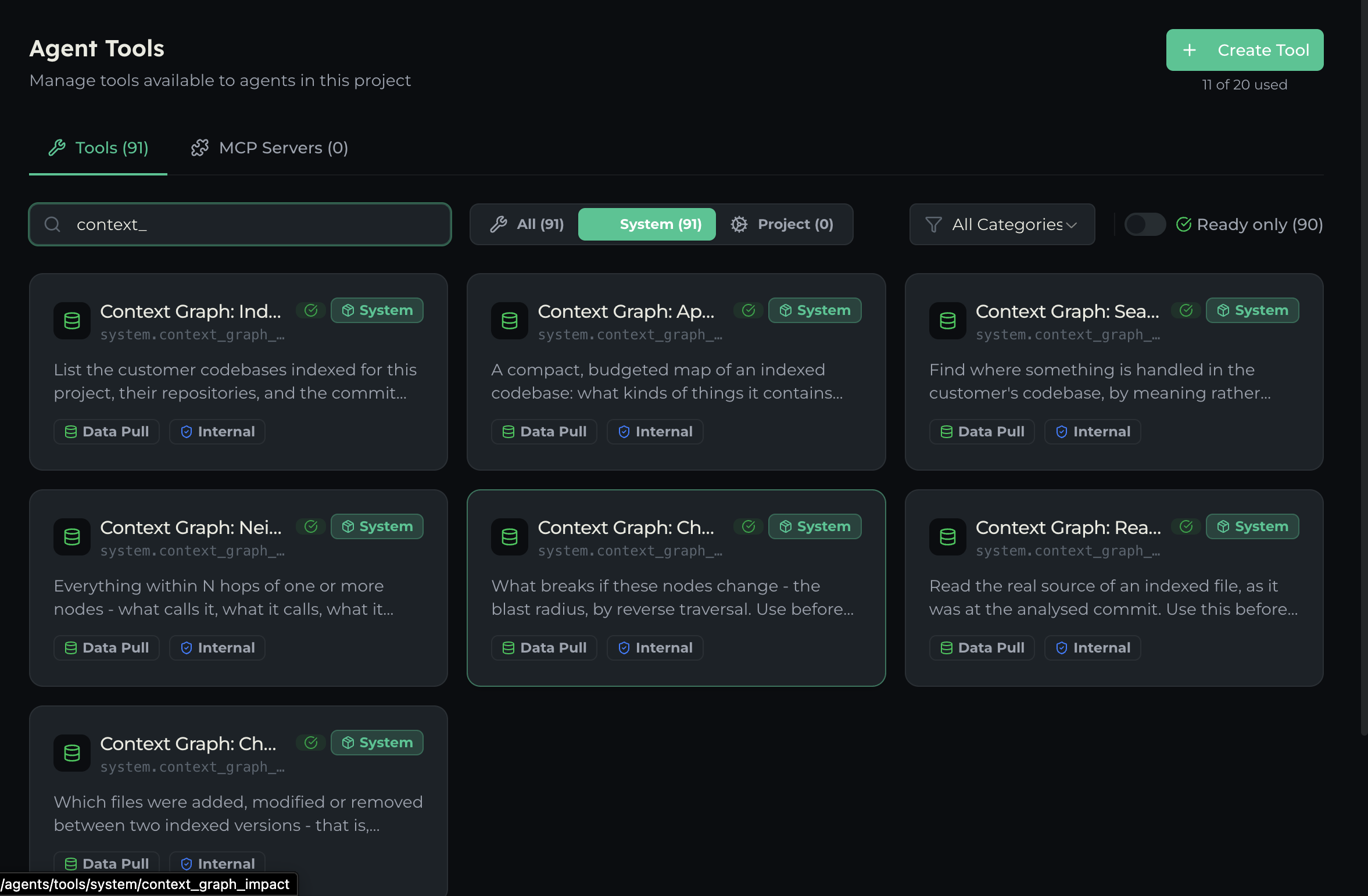The width and height of the screenshot is (1368, 896).
Task: Open the Context Graph: Ap... tool card
Action: (x=676, y=372)
